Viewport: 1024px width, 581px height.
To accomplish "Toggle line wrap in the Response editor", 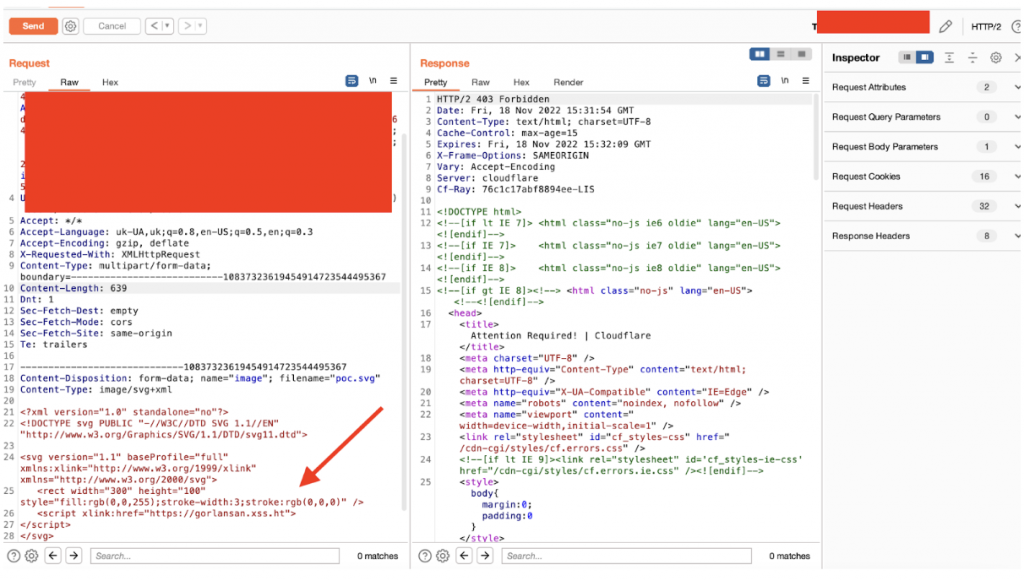I will pyautogui.click(x=763, y=81).
